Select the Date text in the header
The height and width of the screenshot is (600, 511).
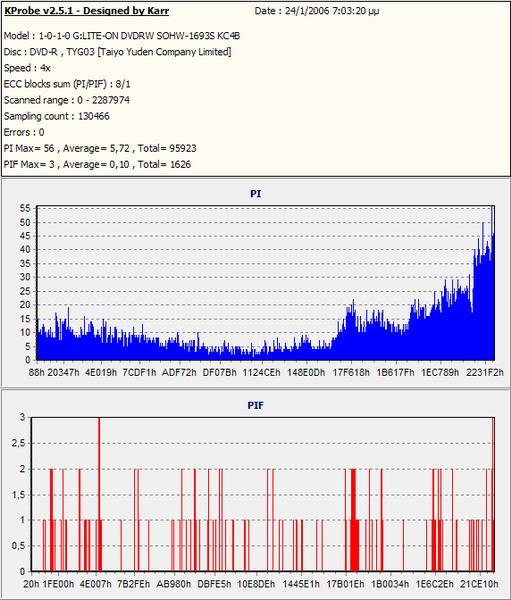[317, 11]
